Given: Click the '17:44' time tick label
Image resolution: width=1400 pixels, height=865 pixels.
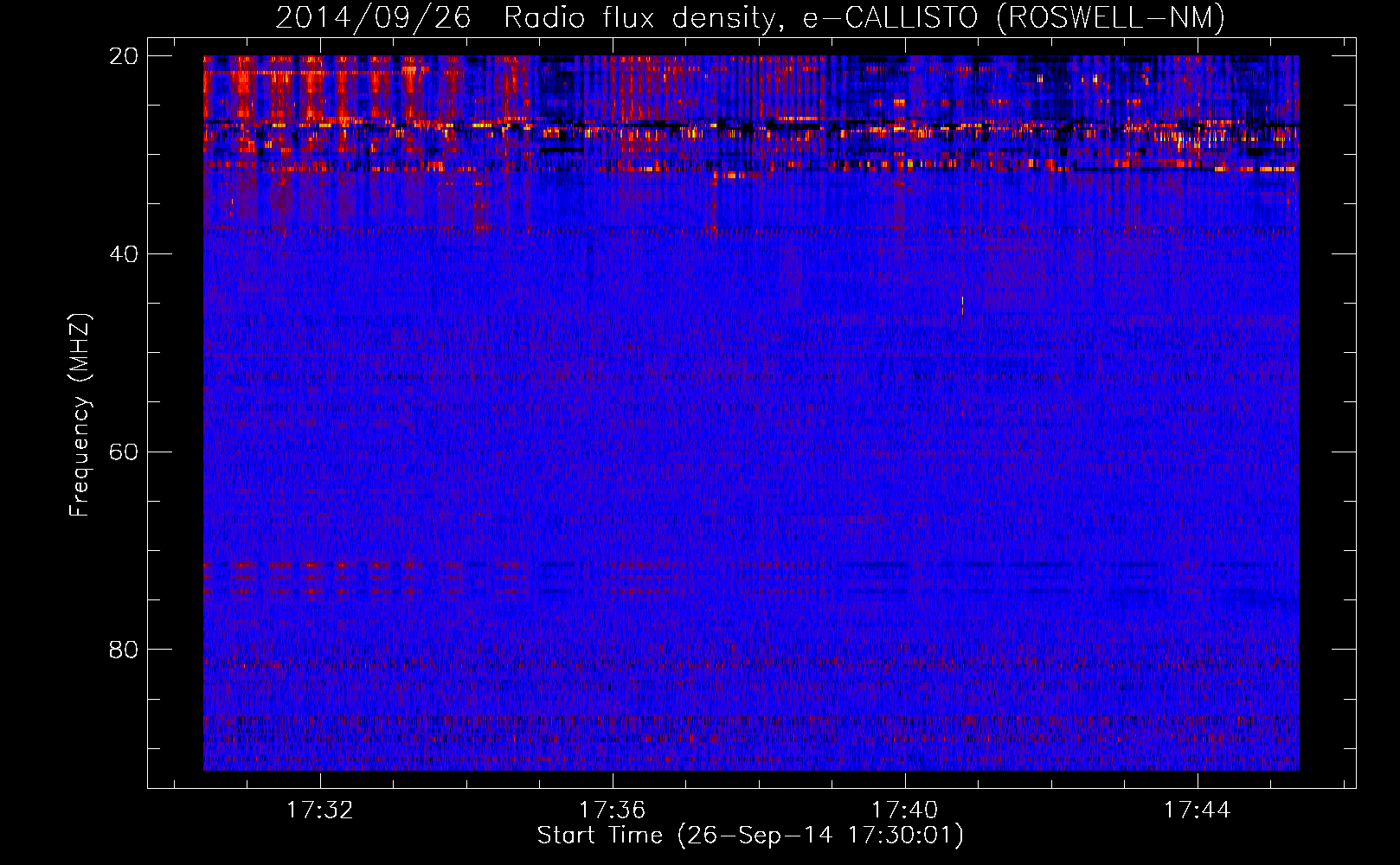Looking at the screenshot, I should click(1198, 811).
